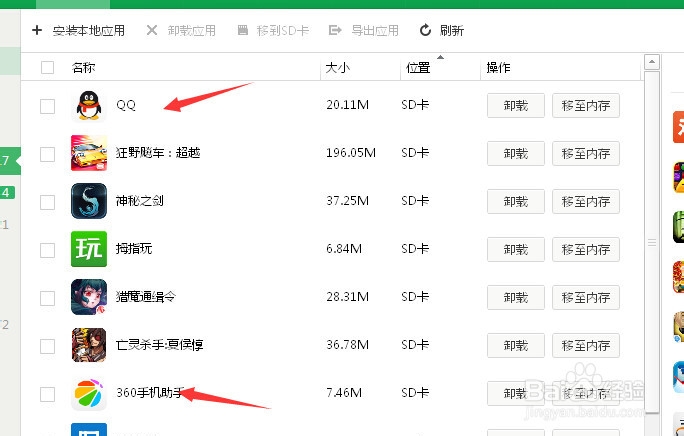
Task: Click the 28.31M size value
Action: pos(348,297)
